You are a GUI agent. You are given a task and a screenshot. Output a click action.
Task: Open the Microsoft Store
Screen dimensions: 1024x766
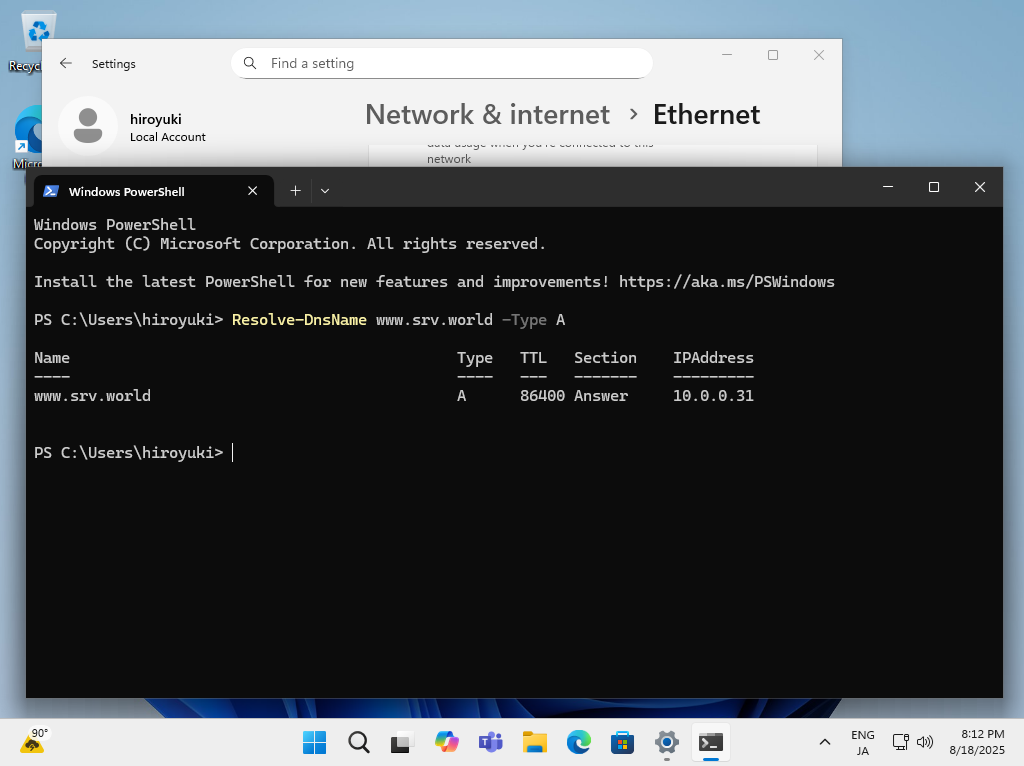622,742
